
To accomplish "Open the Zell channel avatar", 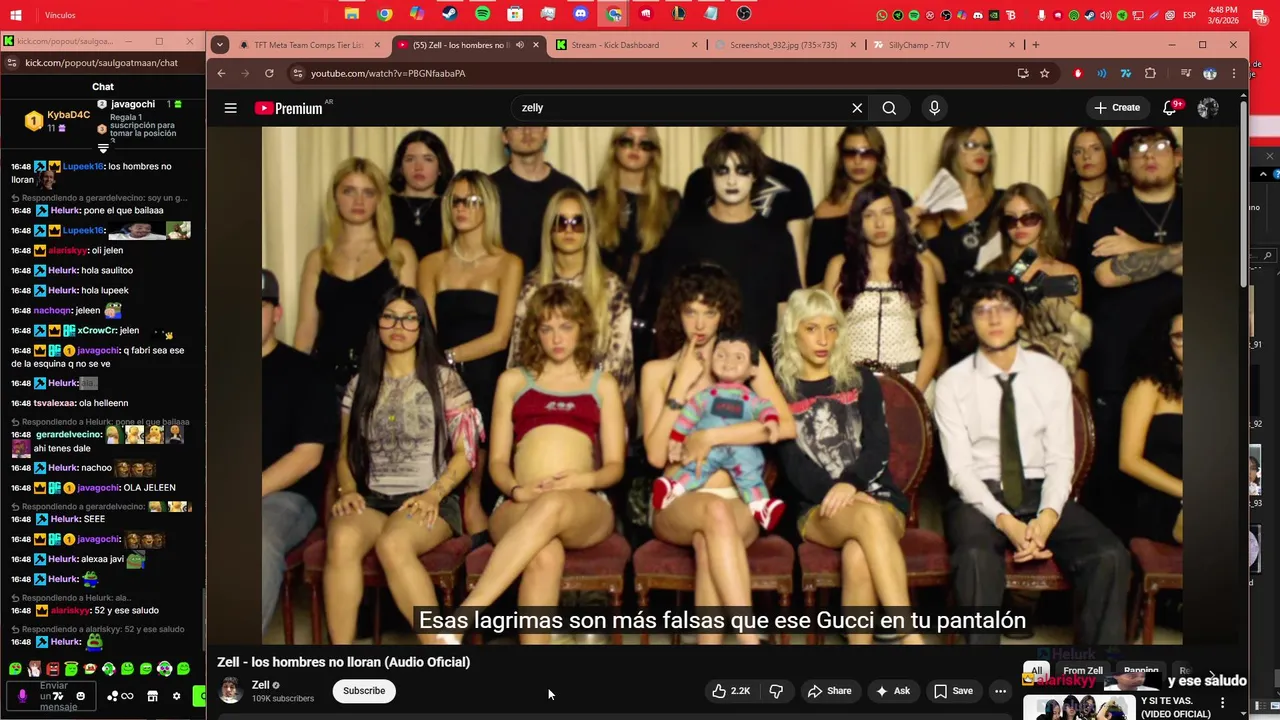I will click(x=230, y=690).
